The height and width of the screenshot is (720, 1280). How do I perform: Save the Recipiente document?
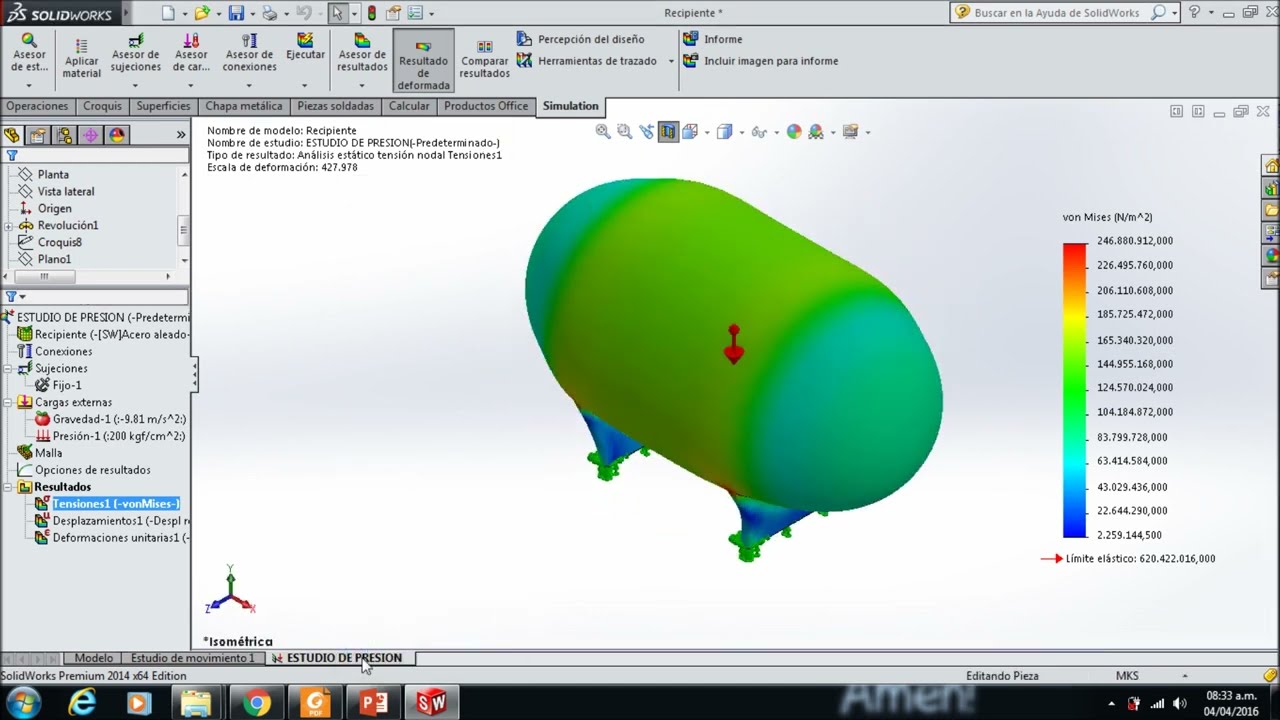[x=236, y=13]
